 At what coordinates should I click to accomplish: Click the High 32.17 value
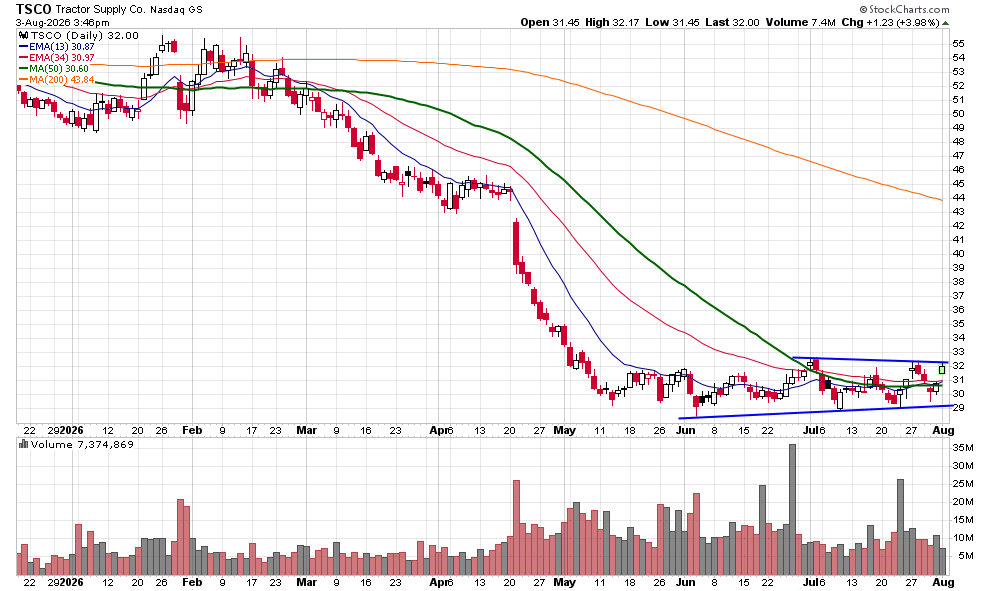click(612, 22)
